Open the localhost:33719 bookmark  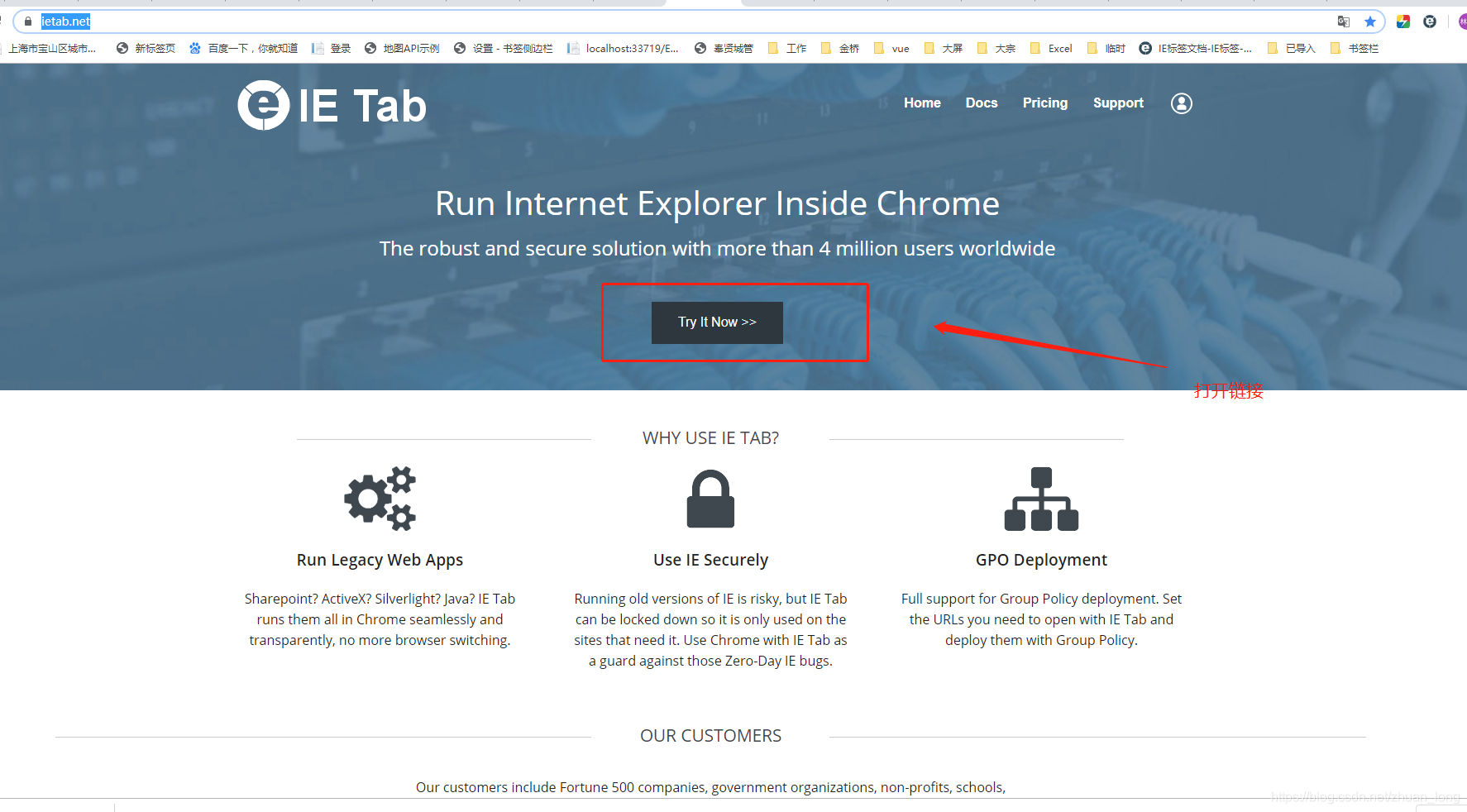coord(623,48)
